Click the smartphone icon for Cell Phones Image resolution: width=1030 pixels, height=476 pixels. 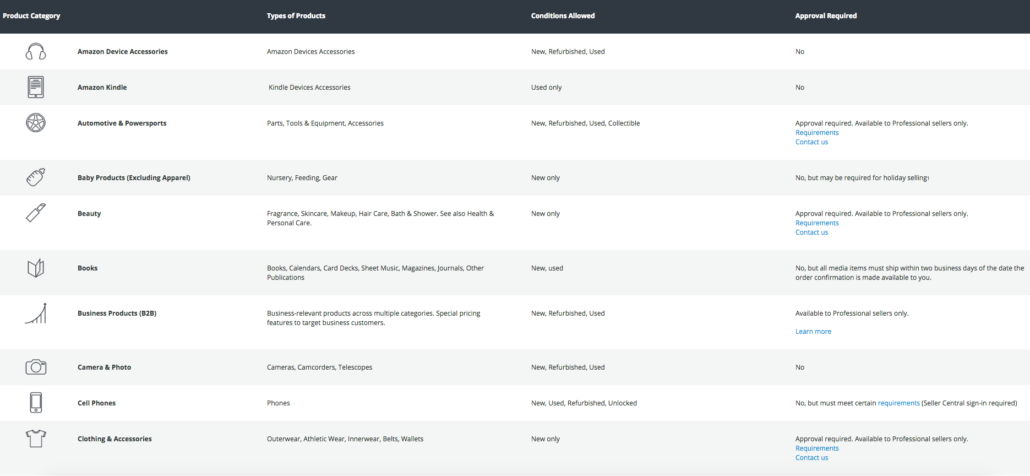(35, 402)
